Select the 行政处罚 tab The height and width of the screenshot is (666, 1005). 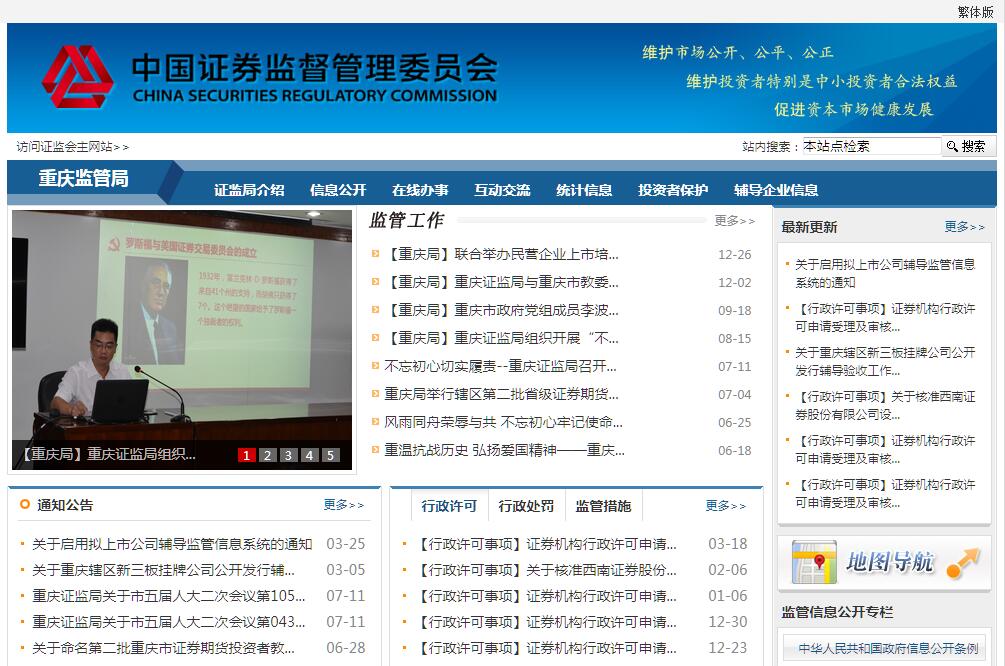[x=526, y=506]
